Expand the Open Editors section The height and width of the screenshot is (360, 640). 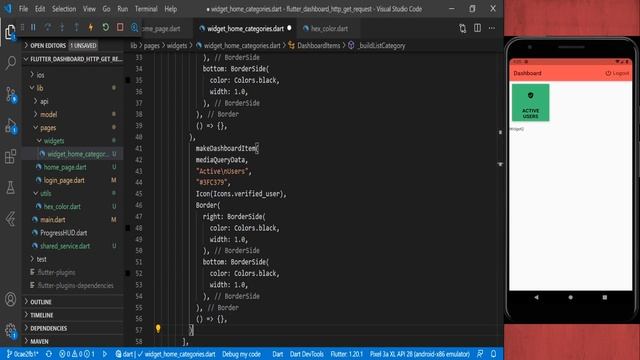point(73,45)
